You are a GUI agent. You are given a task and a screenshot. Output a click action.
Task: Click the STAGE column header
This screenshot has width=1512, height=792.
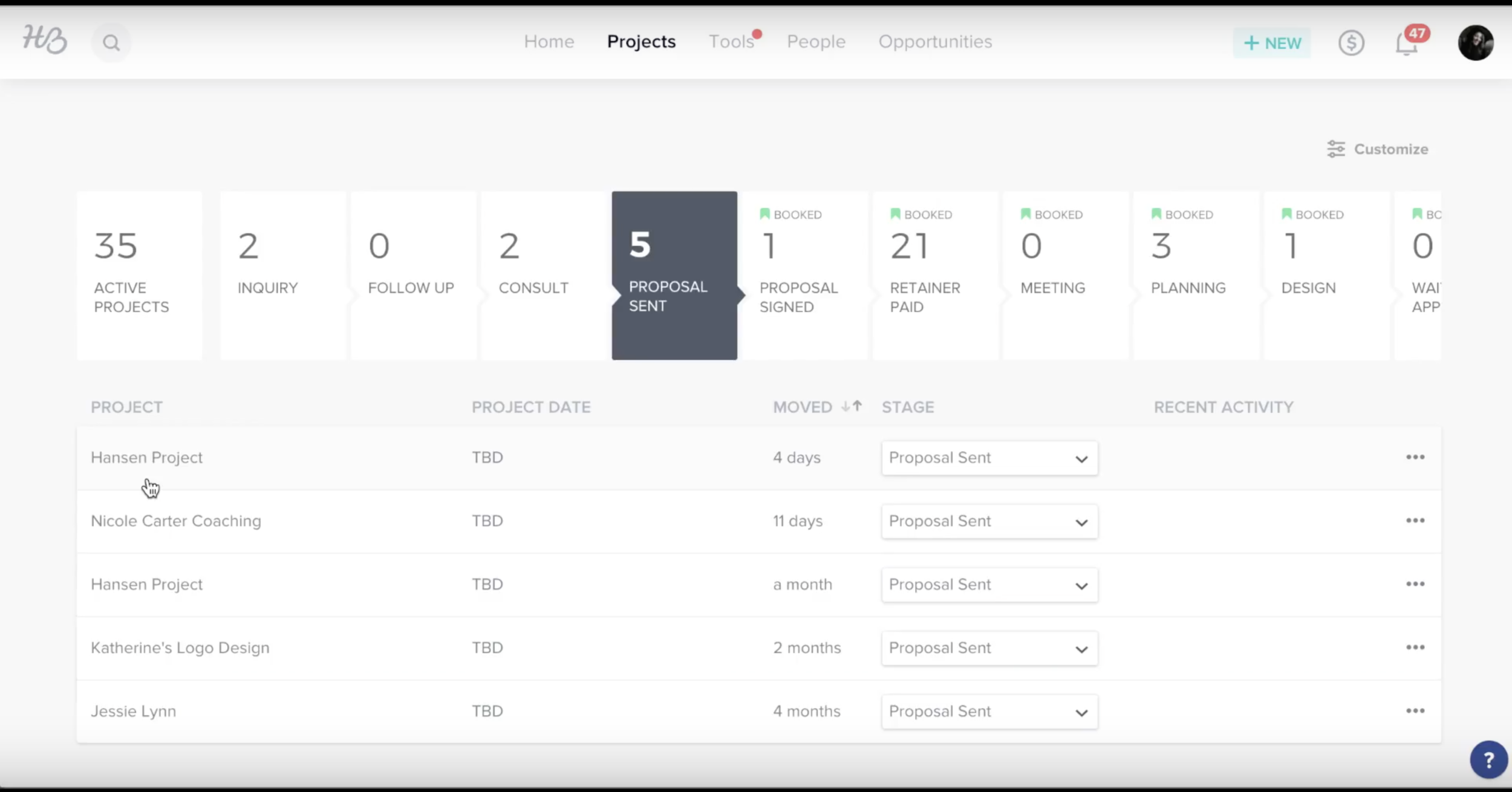(x=908, y=407)
